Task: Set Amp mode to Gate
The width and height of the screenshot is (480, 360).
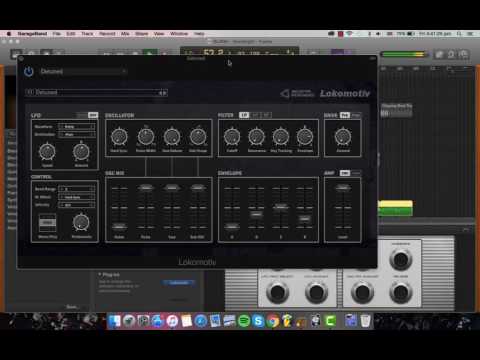Action: 356,173
